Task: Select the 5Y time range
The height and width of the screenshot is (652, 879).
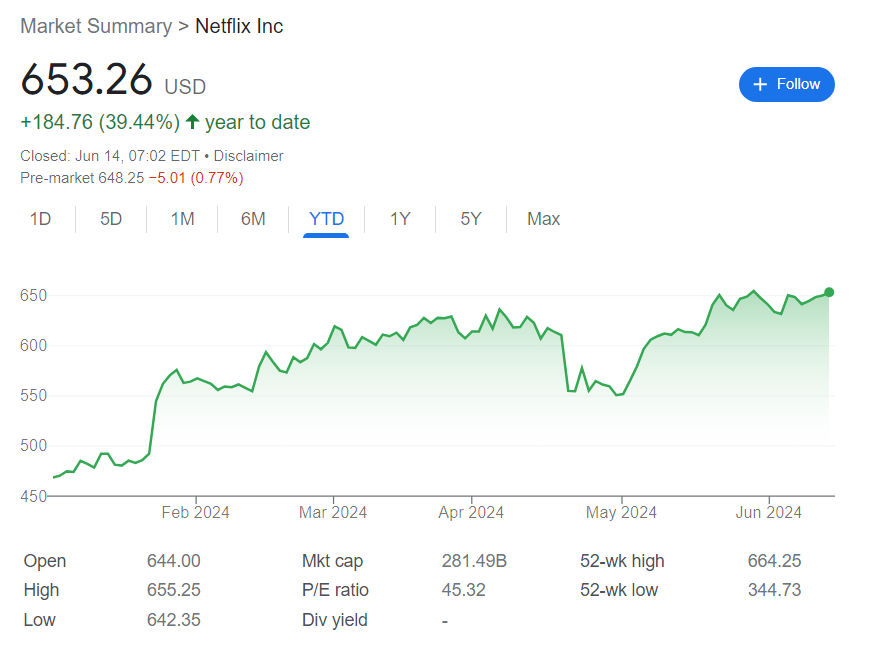Action: coord(471,219)
